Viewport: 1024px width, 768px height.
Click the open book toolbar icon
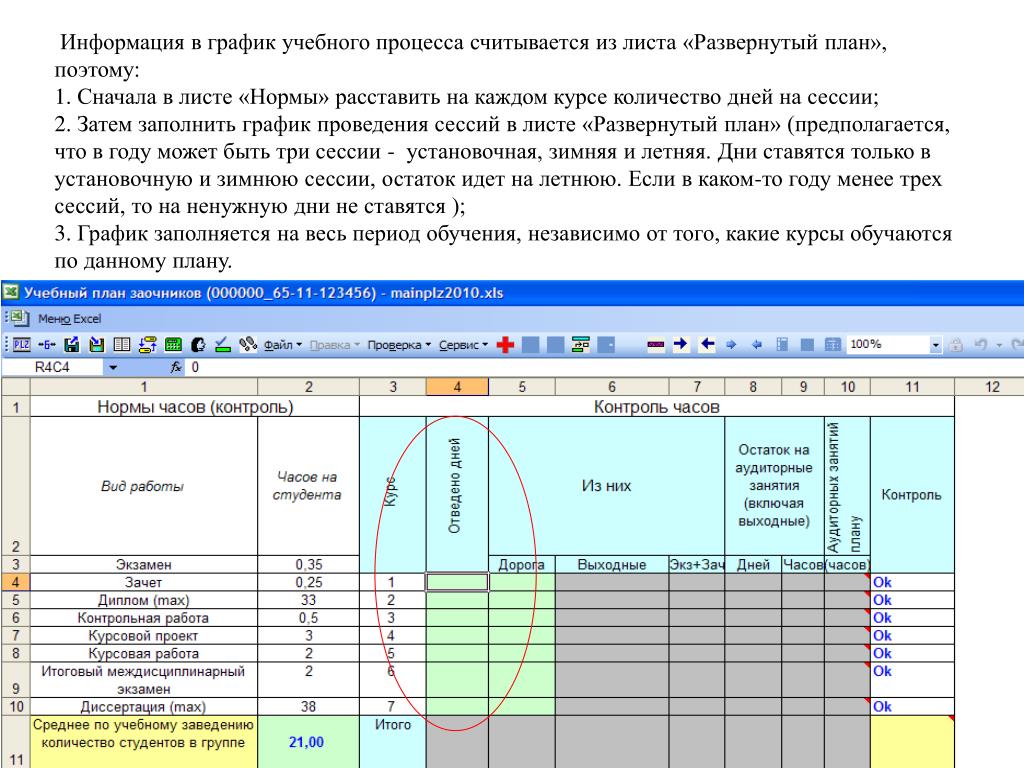coord(122,344)
